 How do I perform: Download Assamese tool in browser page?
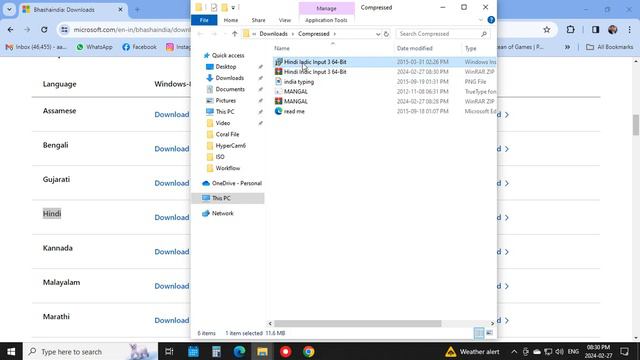tap(171, 115)
